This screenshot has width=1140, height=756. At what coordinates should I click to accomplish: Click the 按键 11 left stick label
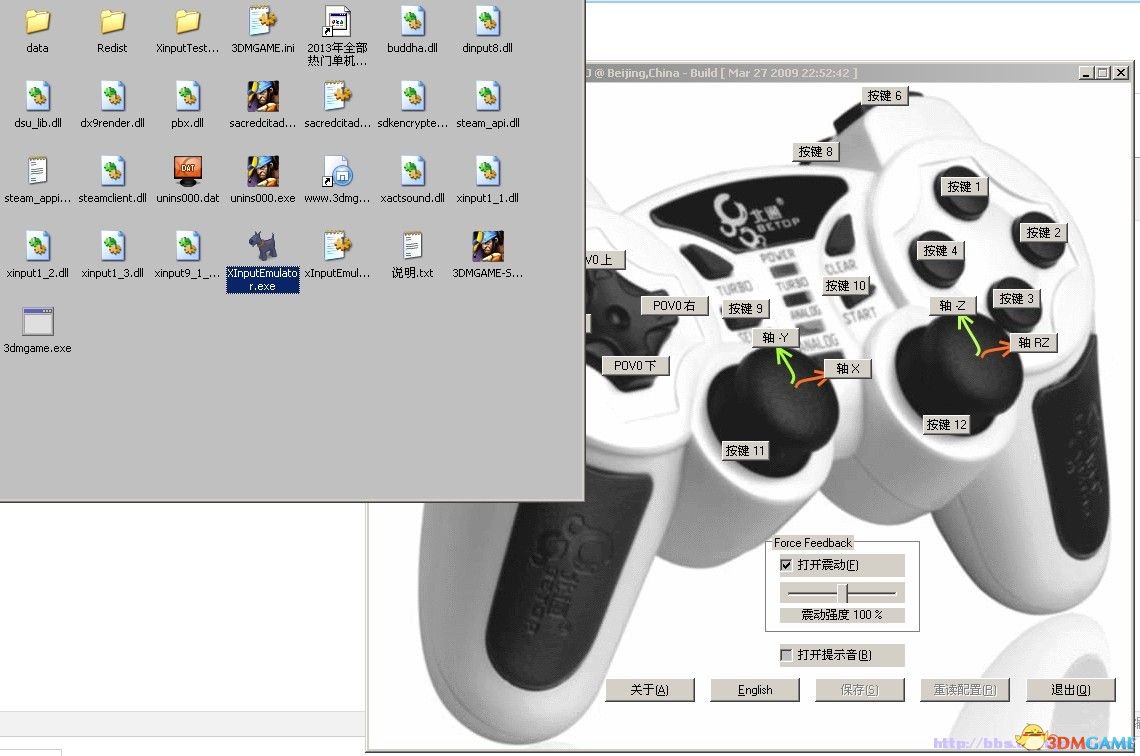(744, 451)
